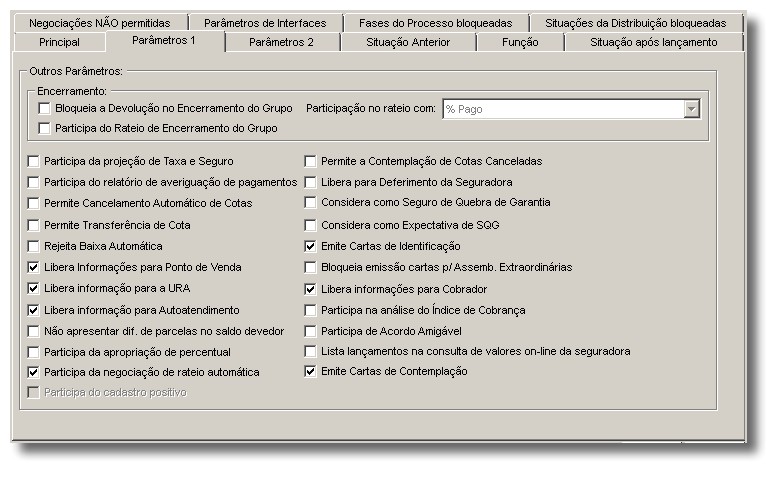
Task: Uncheck Libera informação para a URA
Action: pos(33,288)
